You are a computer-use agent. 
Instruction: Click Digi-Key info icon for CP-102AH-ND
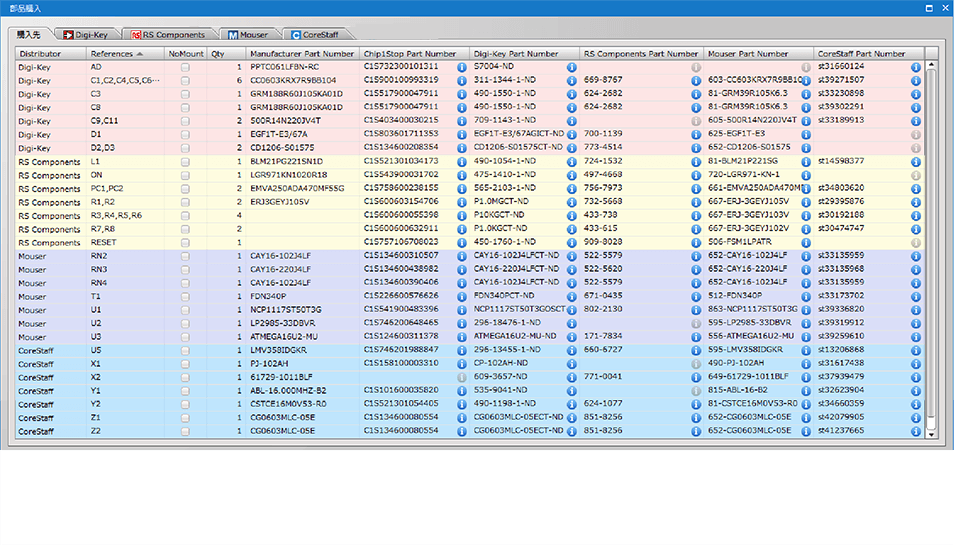572,364
